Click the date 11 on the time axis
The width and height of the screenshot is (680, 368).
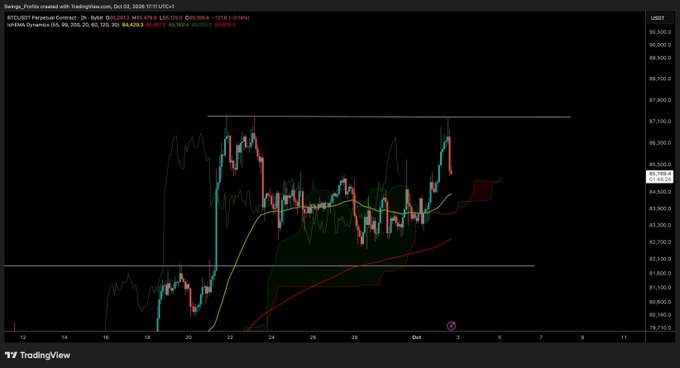(624, 337)
